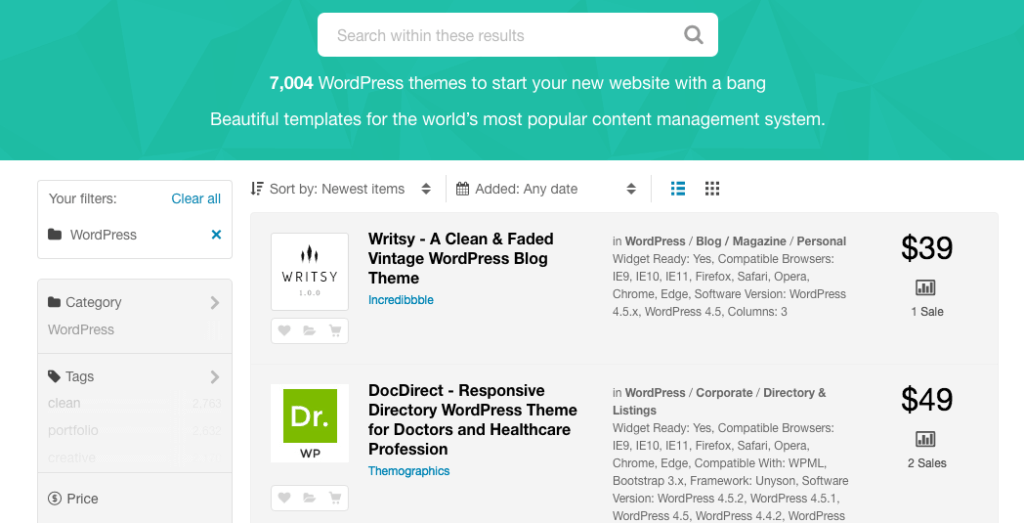Screen dimensions: 1024x523
Task: Click the WordPress folder icon in Your filters
Action: 55,234
